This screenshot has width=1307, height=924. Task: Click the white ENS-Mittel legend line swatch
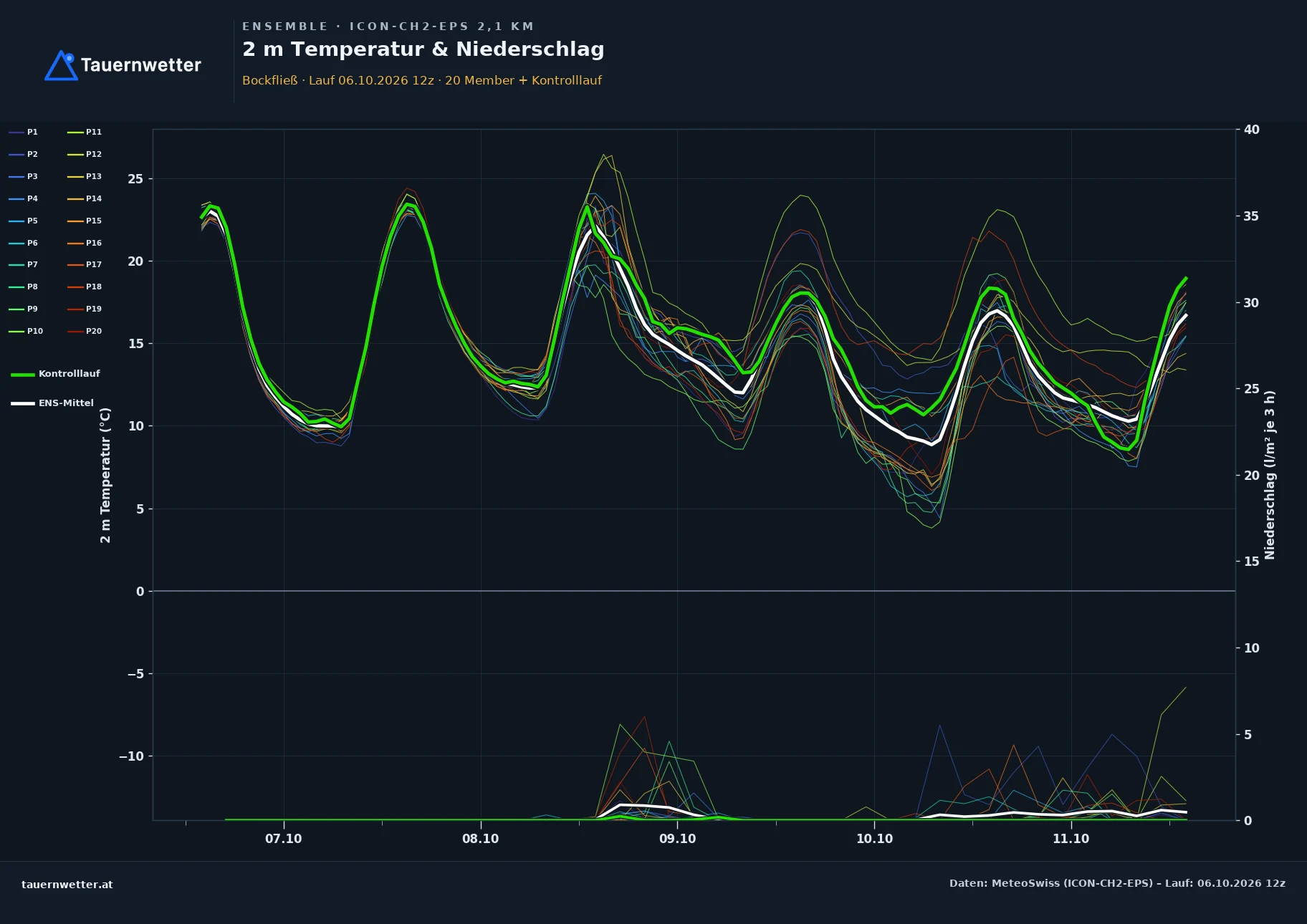click(23, 403)
